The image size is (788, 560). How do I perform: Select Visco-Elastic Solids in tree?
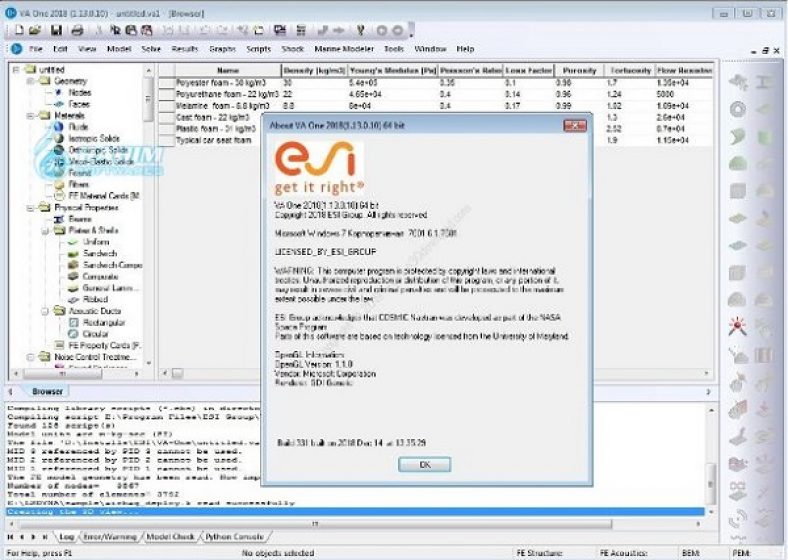point(101,161)
